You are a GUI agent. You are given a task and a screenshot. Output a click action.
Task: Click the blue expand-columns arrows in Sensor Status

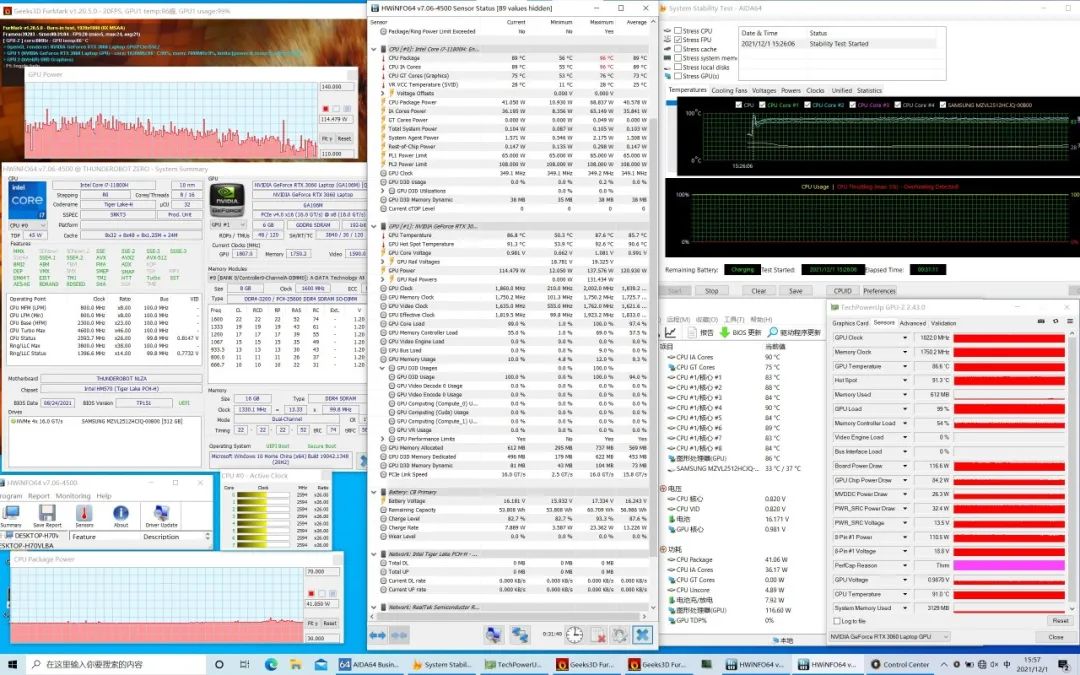click(377, 635)
